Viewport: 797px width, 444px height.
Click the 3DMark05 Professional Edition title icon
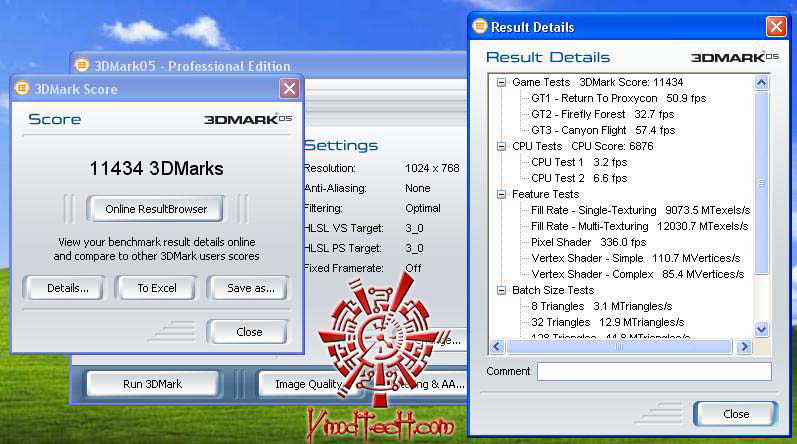(82, 65)
